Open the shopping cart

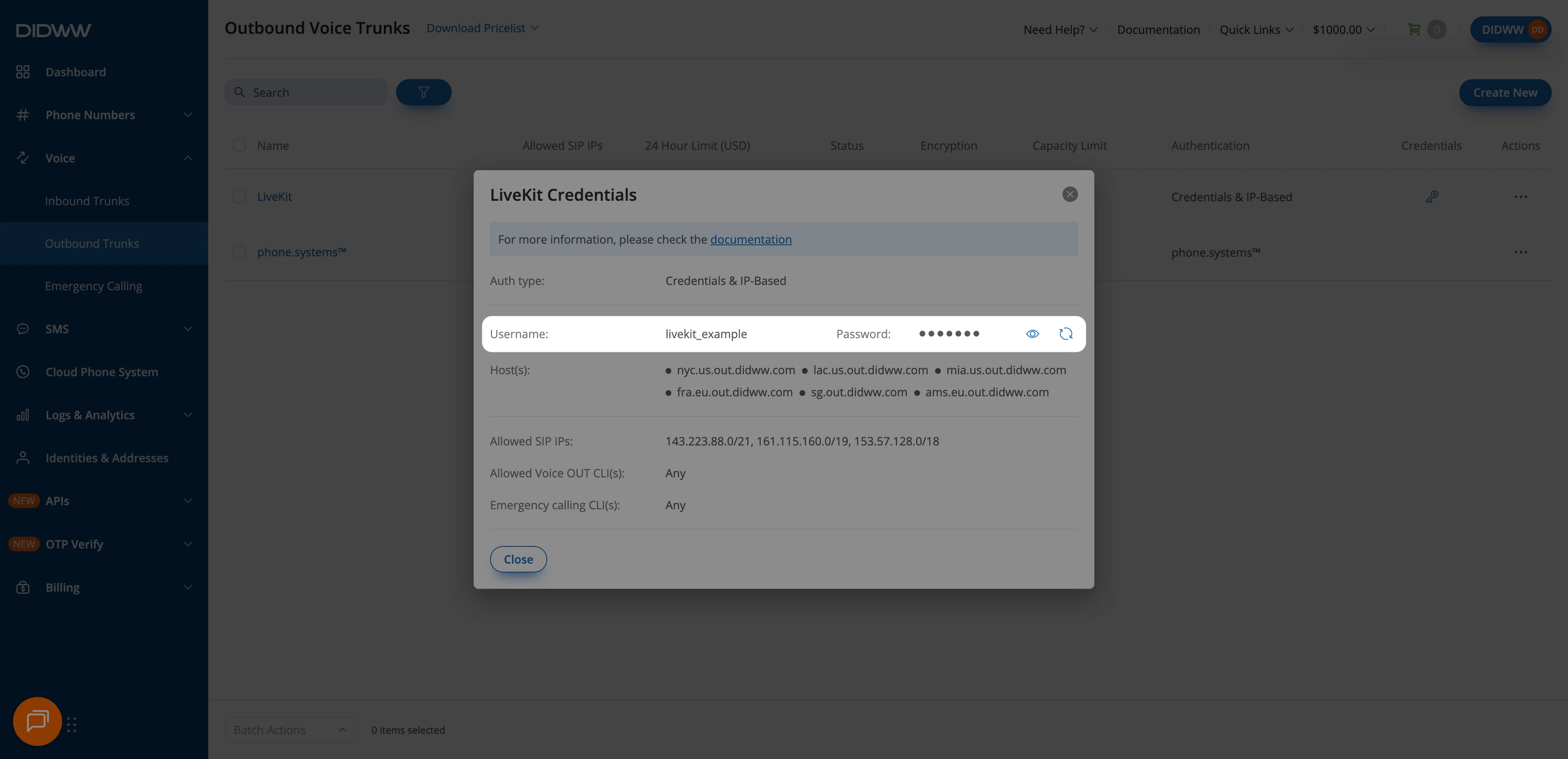[x=1414, y=29]
